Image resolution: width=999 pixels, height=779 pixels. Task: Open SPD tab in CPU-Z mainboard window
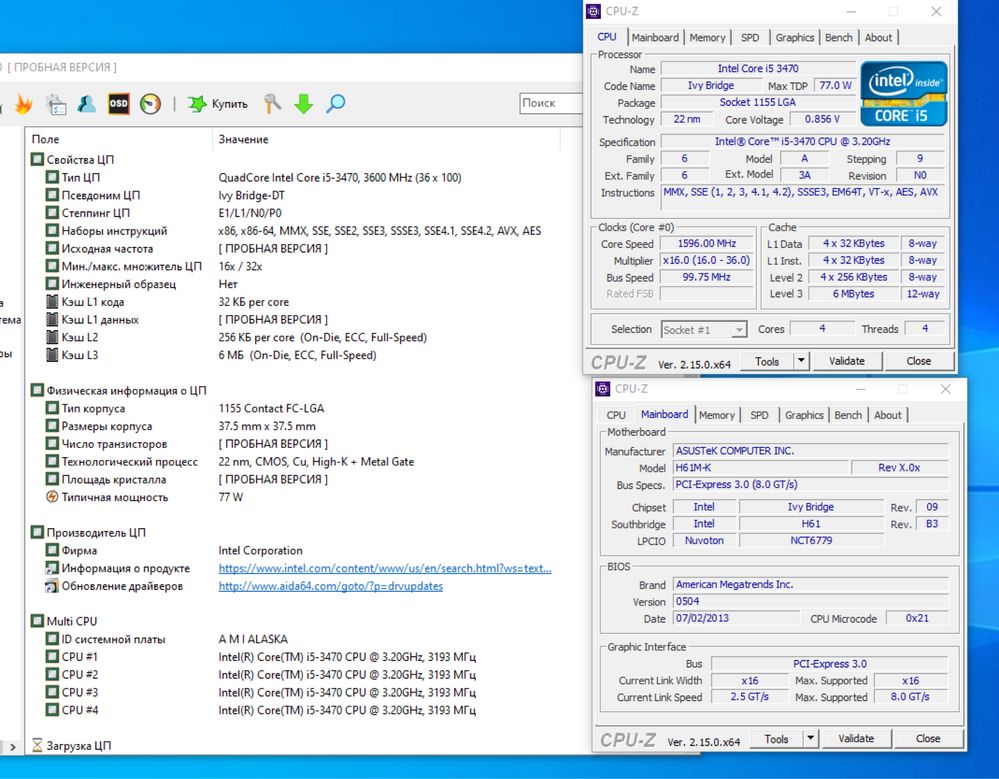coord(759,415)
